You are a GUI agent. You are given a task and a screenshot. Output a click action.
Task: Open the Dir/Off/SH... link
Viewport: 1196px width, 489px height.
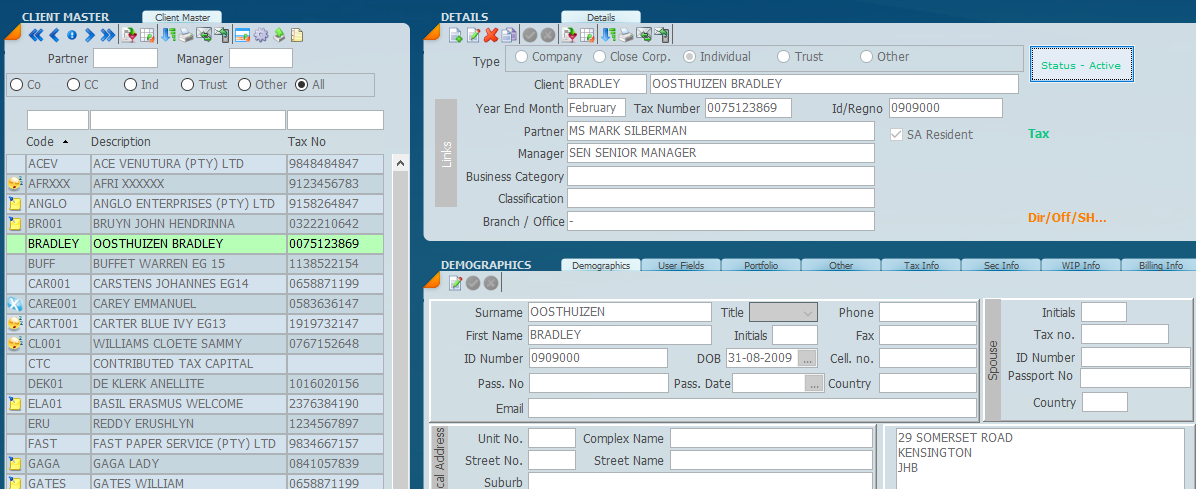(x=1067, y=218)
